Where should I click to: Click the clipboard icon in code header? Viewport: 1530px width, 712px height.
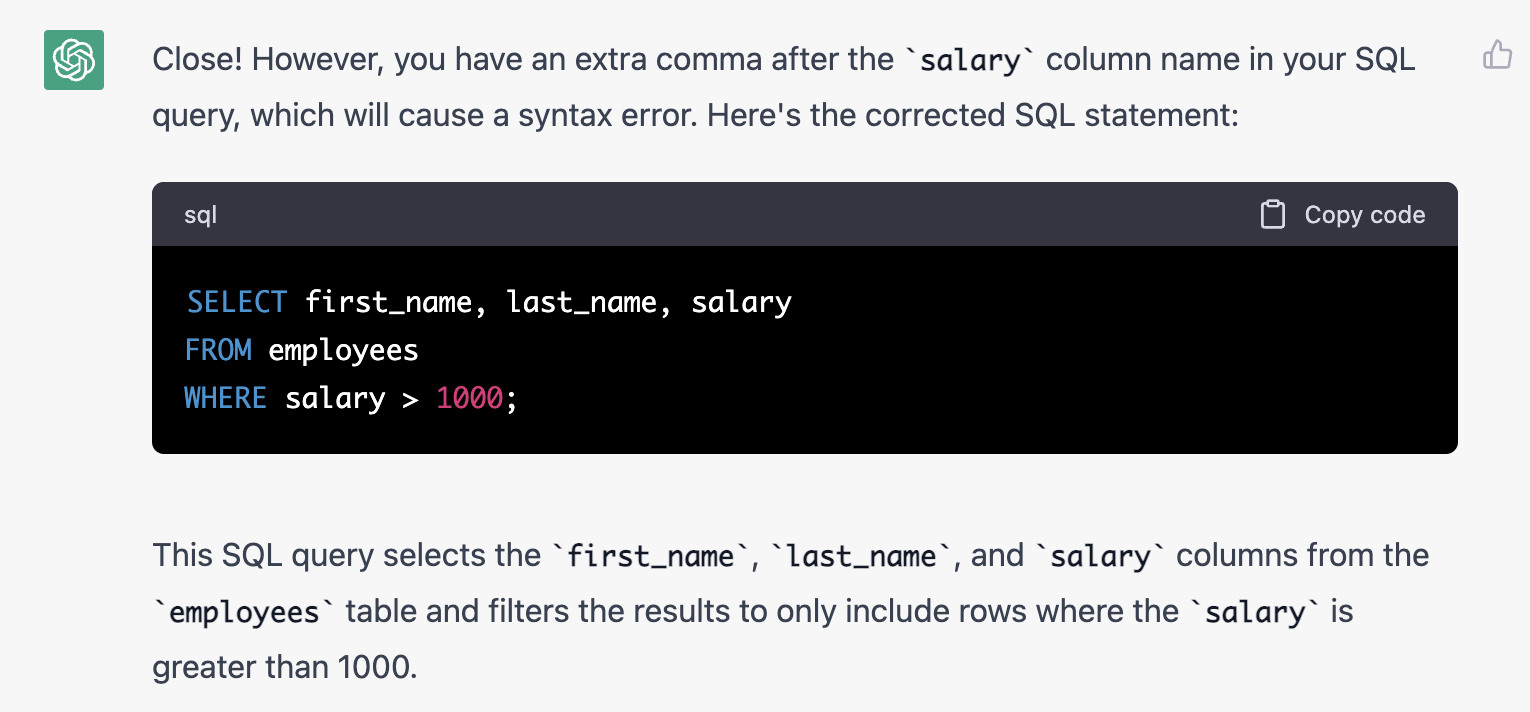(1272, 215)
